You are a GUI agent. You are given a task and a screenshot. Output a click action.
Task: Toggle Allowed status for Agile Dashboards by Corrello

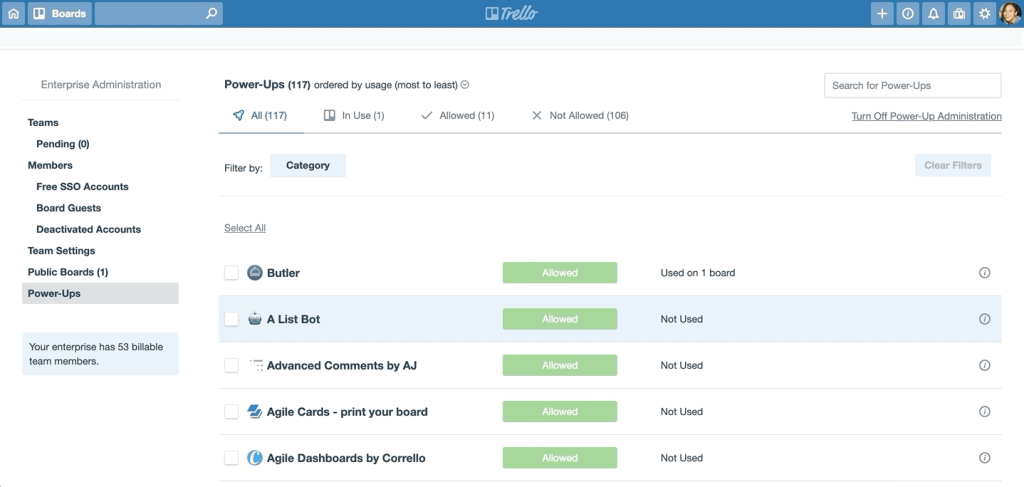click(x=560, y=458)
